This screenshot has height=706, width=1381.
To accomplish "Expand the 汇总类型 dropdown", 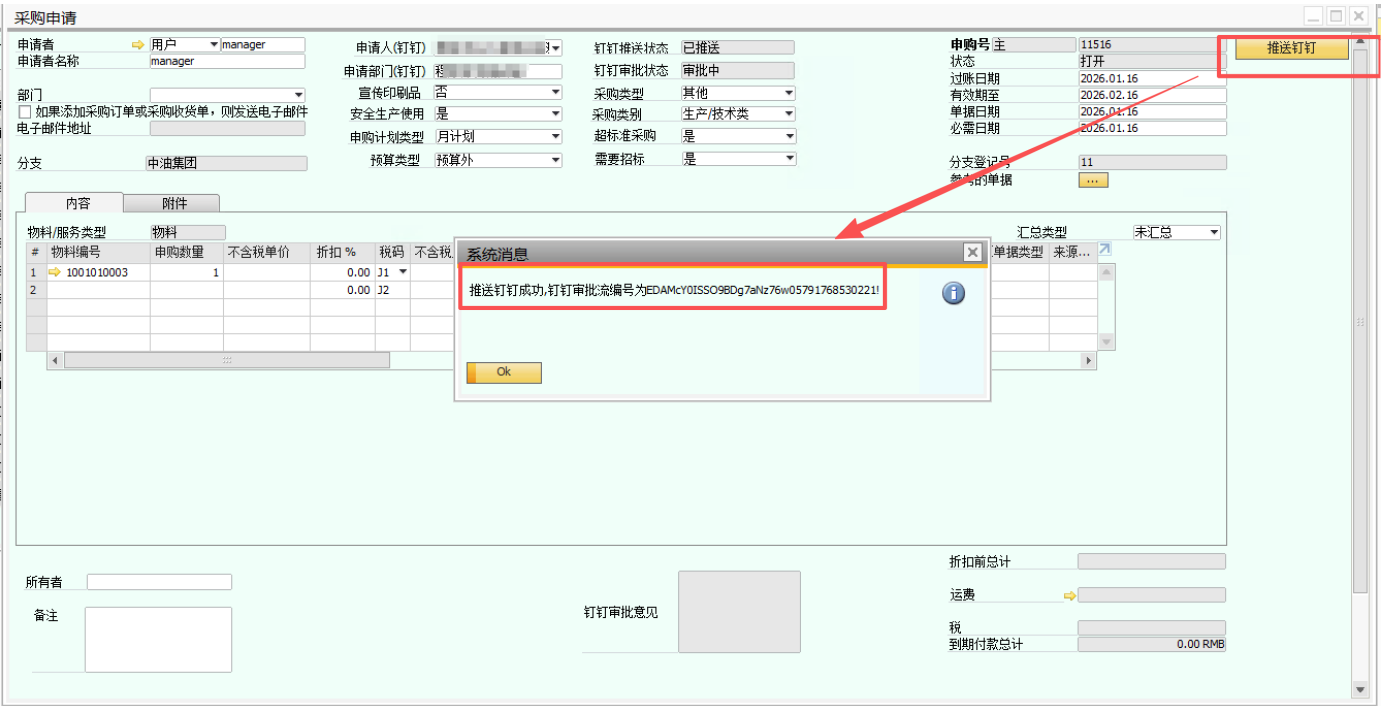I will pyautogui.click(x=1214, y=232).
